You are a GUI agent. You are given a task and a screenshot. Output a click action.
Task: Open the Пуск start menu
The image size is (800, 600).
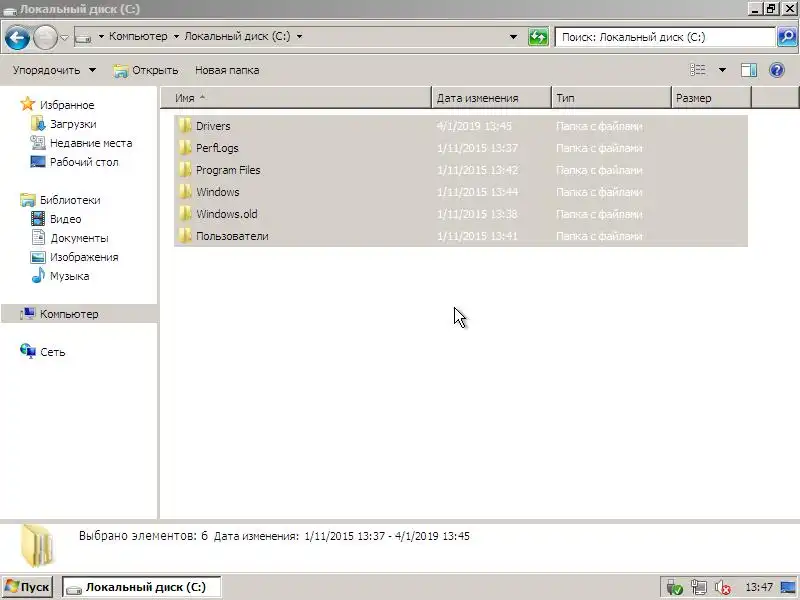27,587
